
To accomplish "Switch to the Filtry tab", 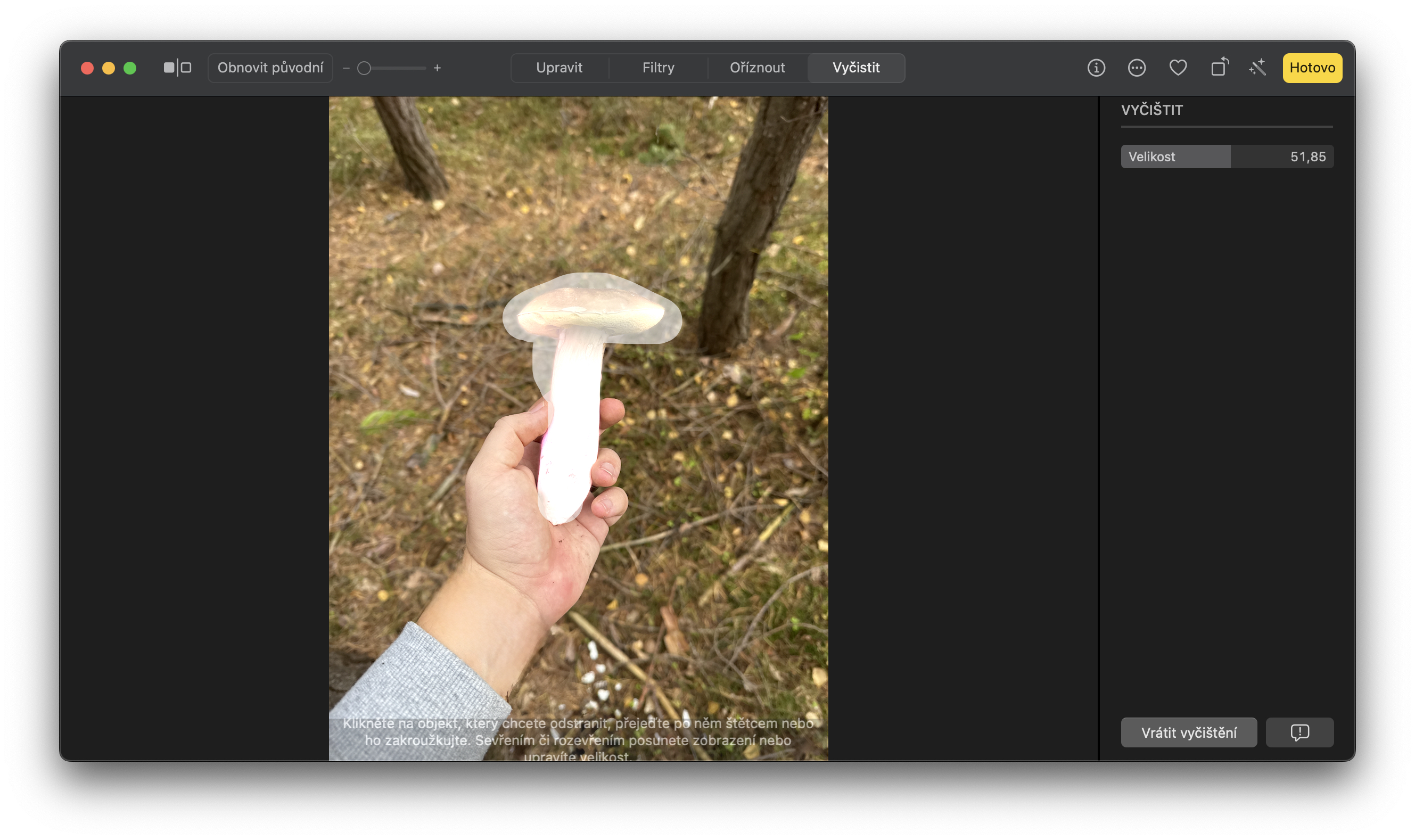I will 659,68.
